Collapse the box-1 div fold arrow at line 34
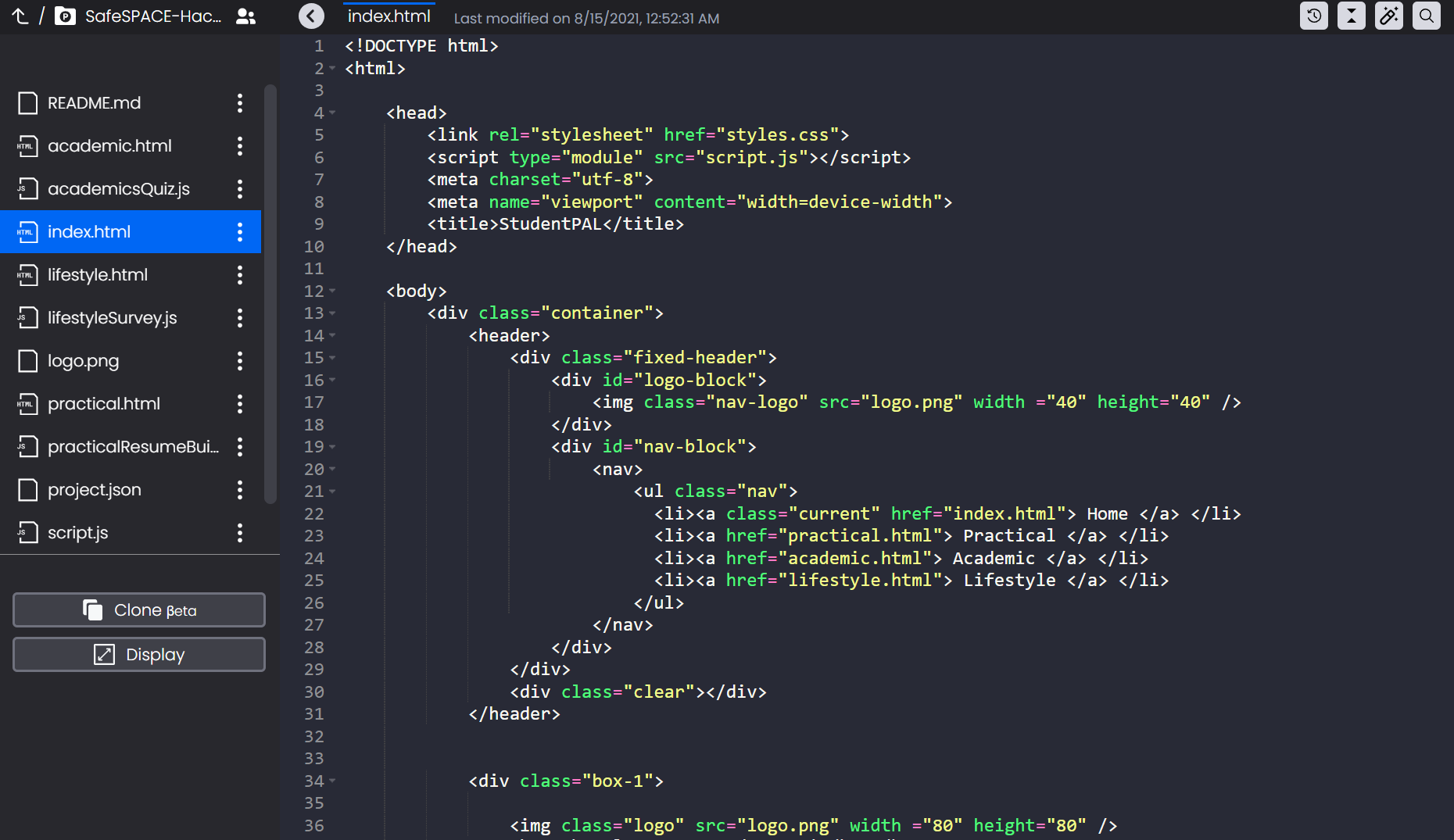The height and width of the screenshot is (840, 1454). point(332,781)
